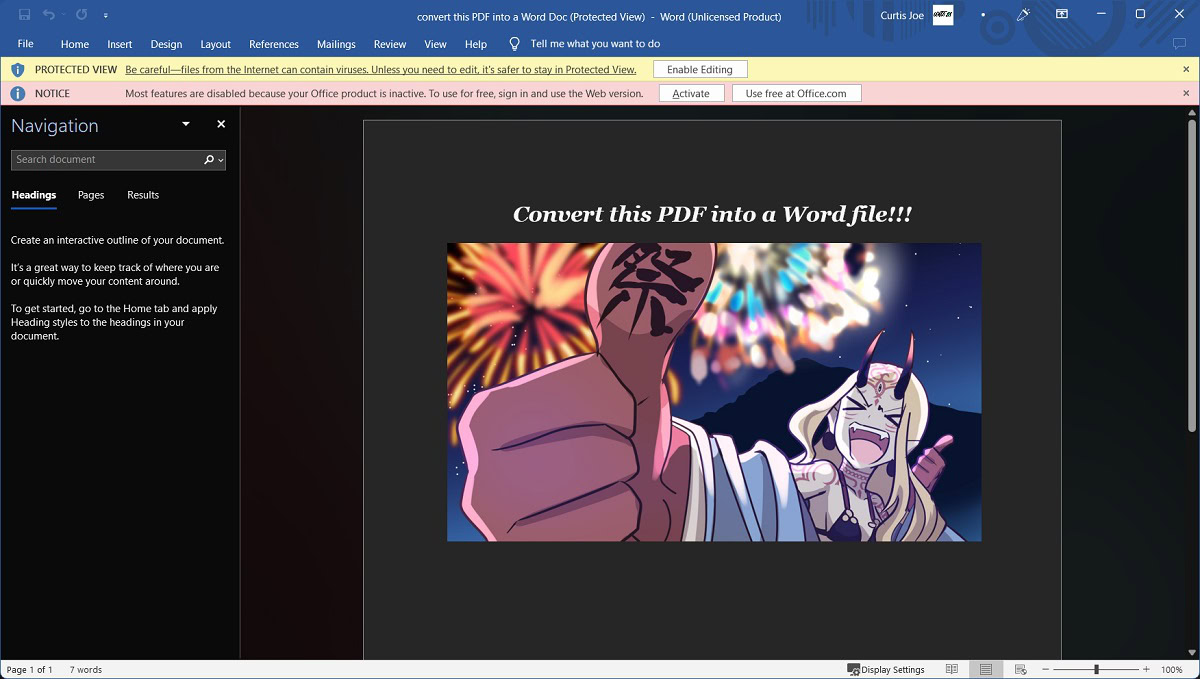The width and height of the screenshot is (1200, 679).
Task: Click the Redo/Repeat icon
Action: (82, 15)
